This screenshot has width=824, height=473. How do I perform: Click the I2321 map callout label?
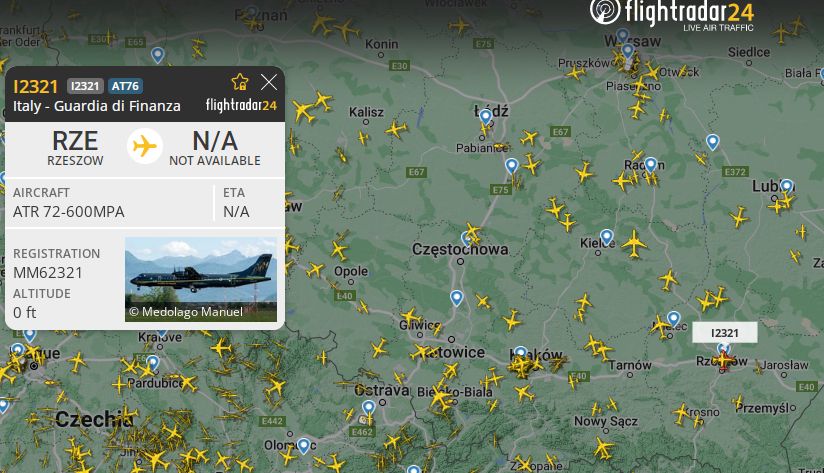(x=725, y=333)
